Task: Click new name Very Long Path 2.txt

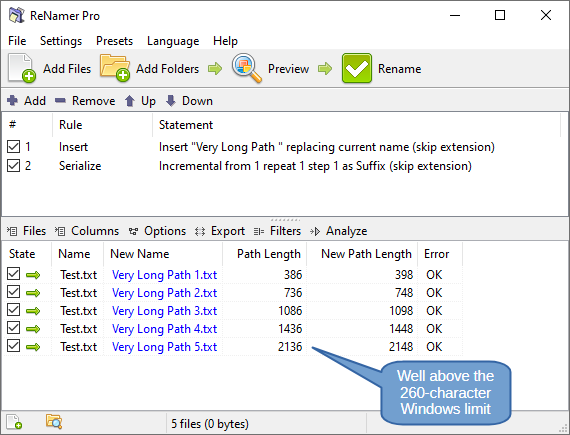Action: tap(164, 293)
